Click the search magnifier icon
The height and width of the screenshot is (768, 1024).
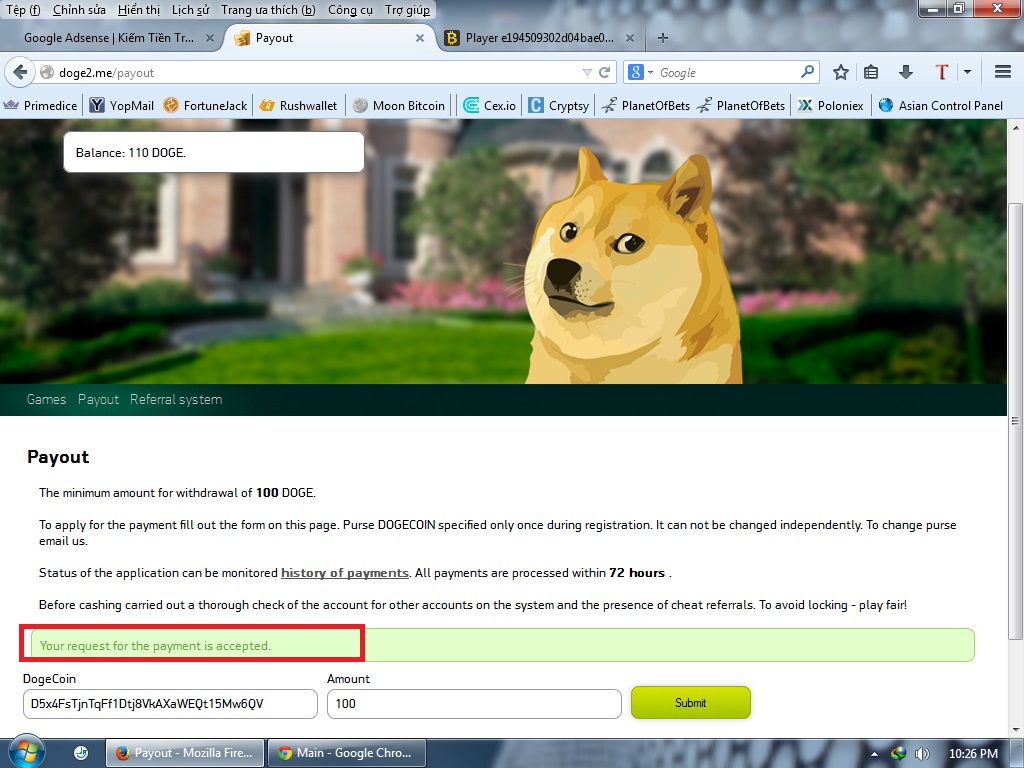click(807, 72)
